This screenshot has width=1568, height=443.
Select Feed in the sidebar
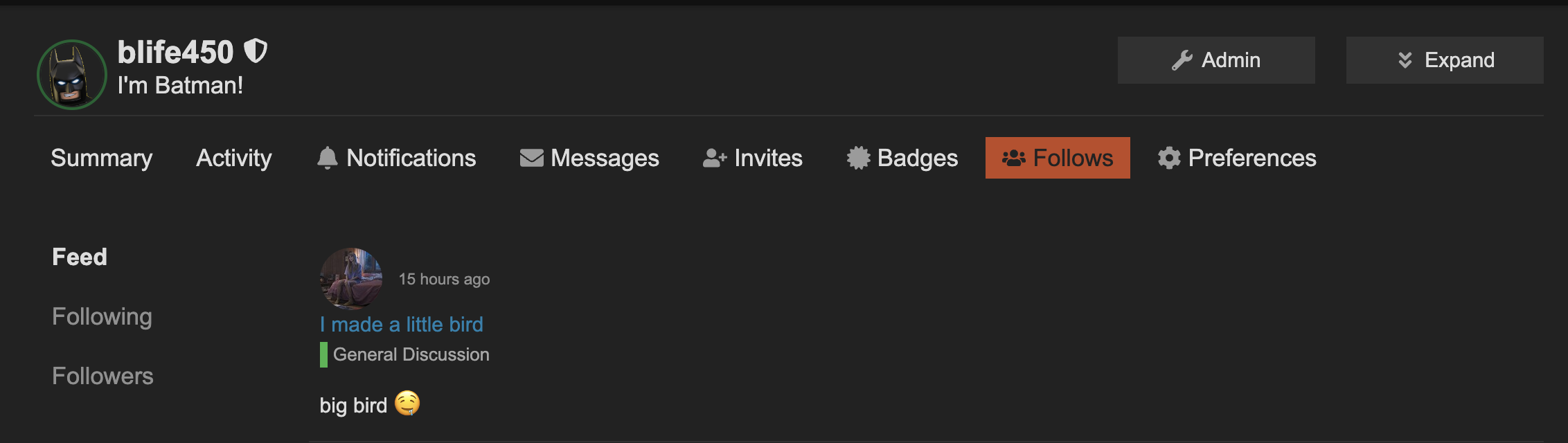80,257
